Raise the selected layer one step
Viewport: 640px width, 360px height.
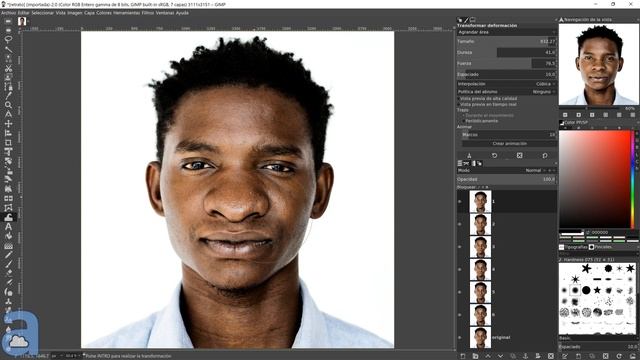pyautogui.click(x=488, y=356)
